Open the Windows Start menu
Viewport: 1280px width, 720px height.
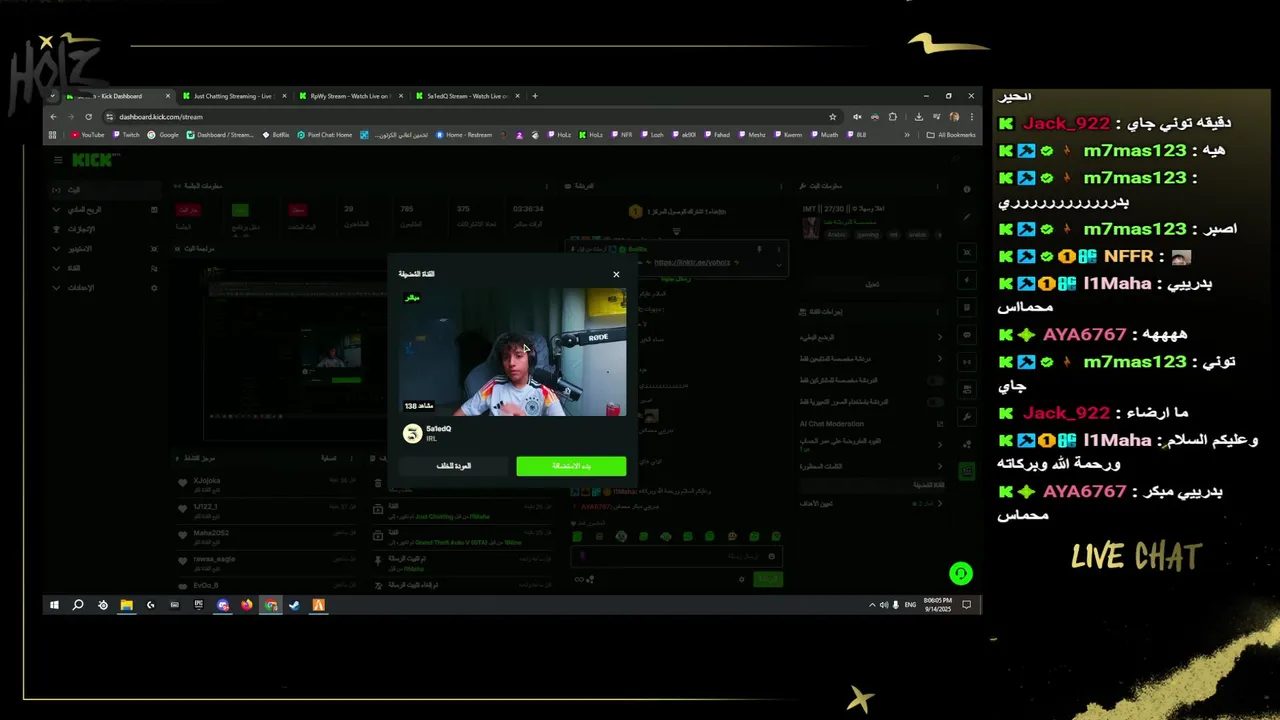pos(54,605)
